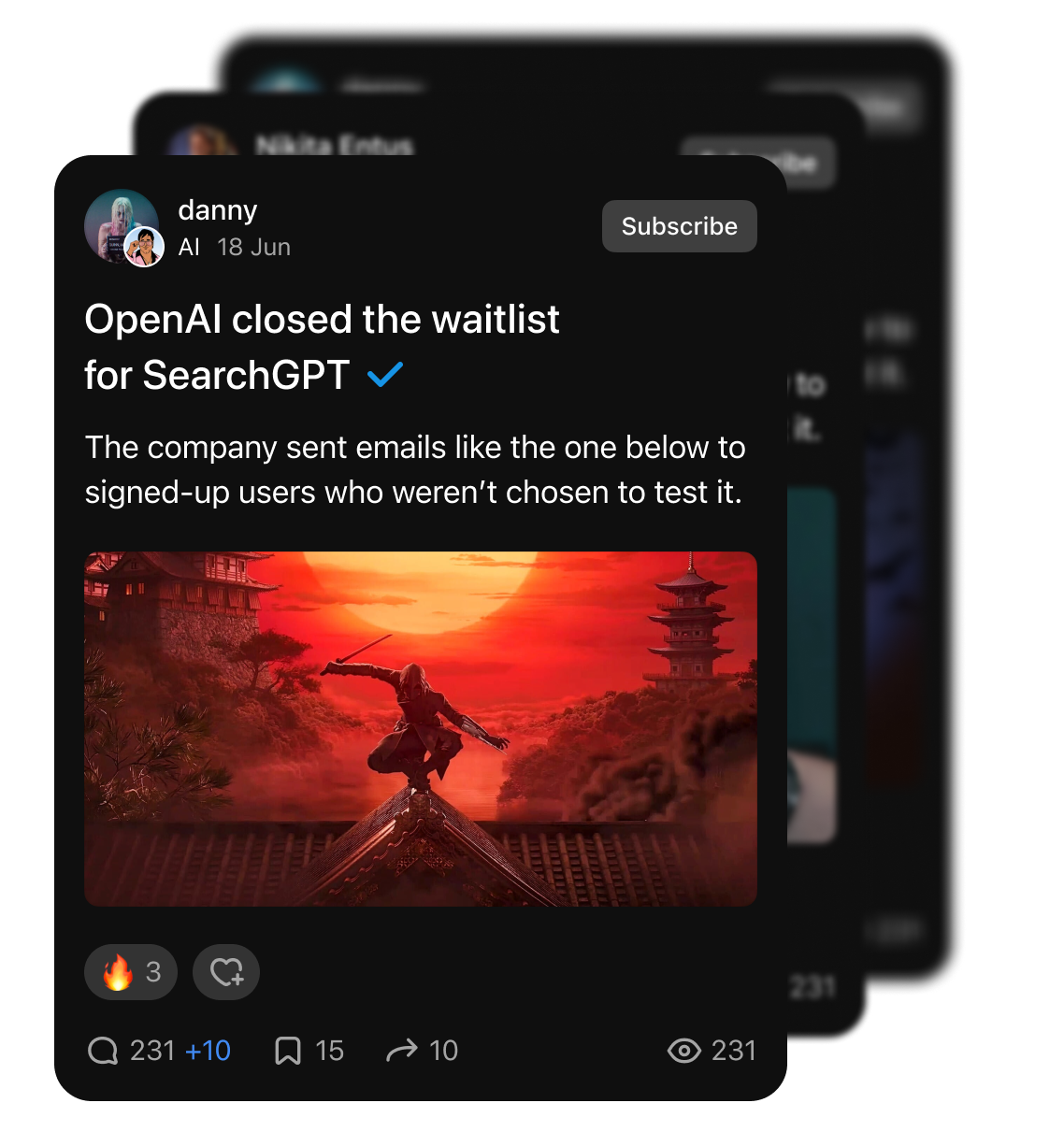This screenshot has width=1064, height=1146.
Task: Click the bookmark count 15
Action: point(330,1051)
